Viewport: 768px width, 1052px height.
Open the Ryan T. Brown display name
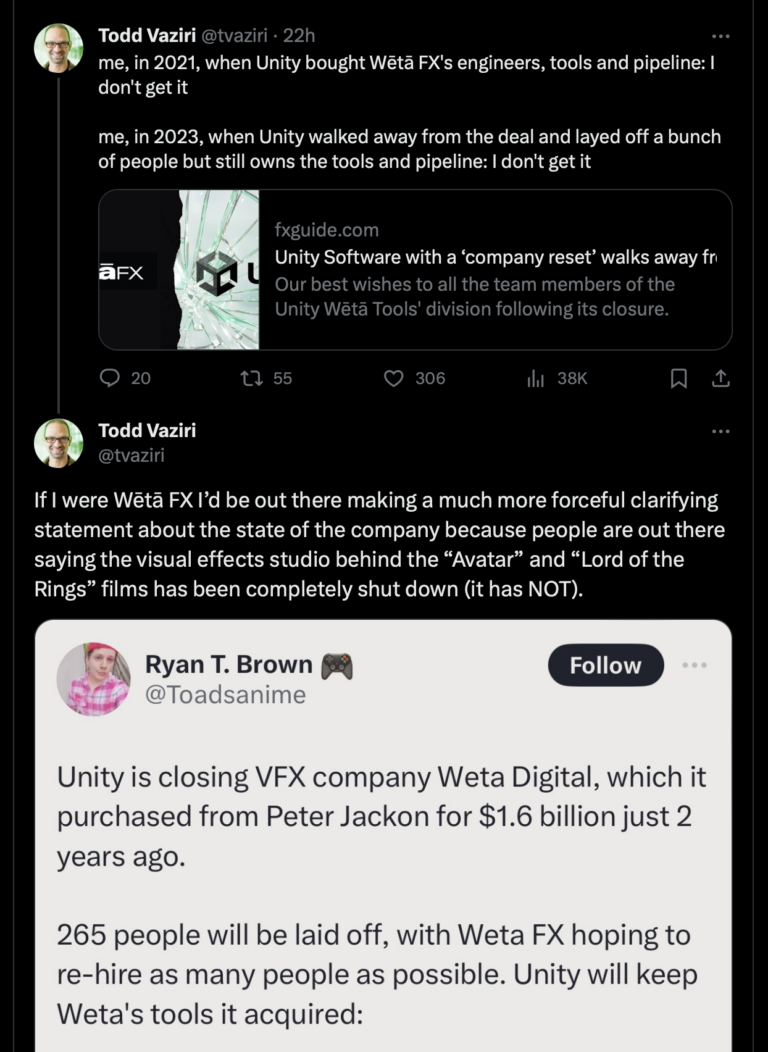(x=229, y=664)
